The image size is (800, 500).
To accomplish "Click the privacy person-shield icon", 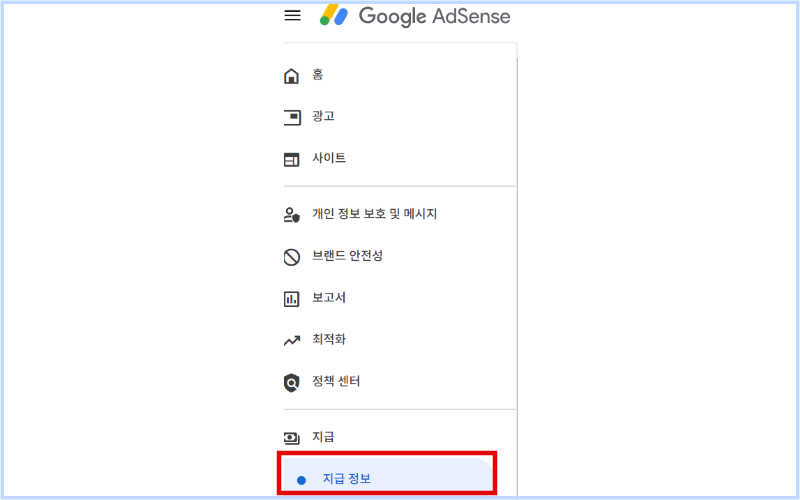I will pyautogui.click(x=291, y=215).
